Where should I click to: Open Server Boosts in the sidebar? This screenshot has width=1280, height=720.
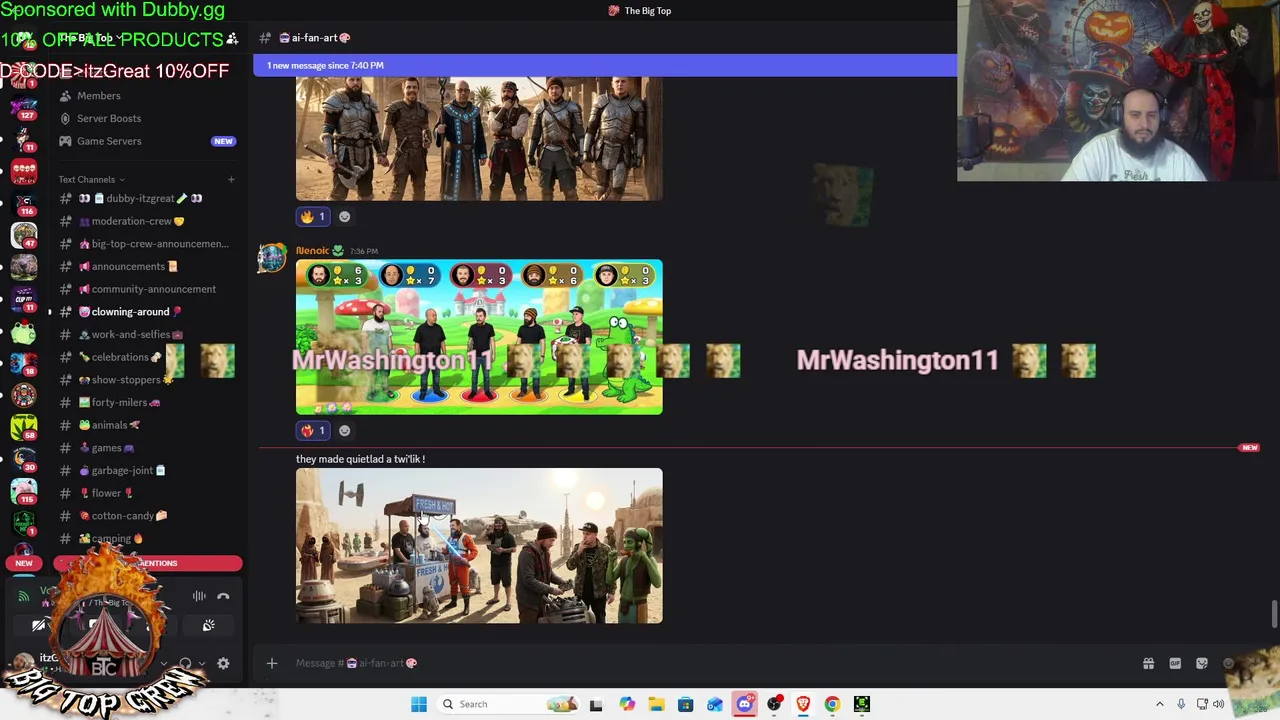(x=109, y=118)
